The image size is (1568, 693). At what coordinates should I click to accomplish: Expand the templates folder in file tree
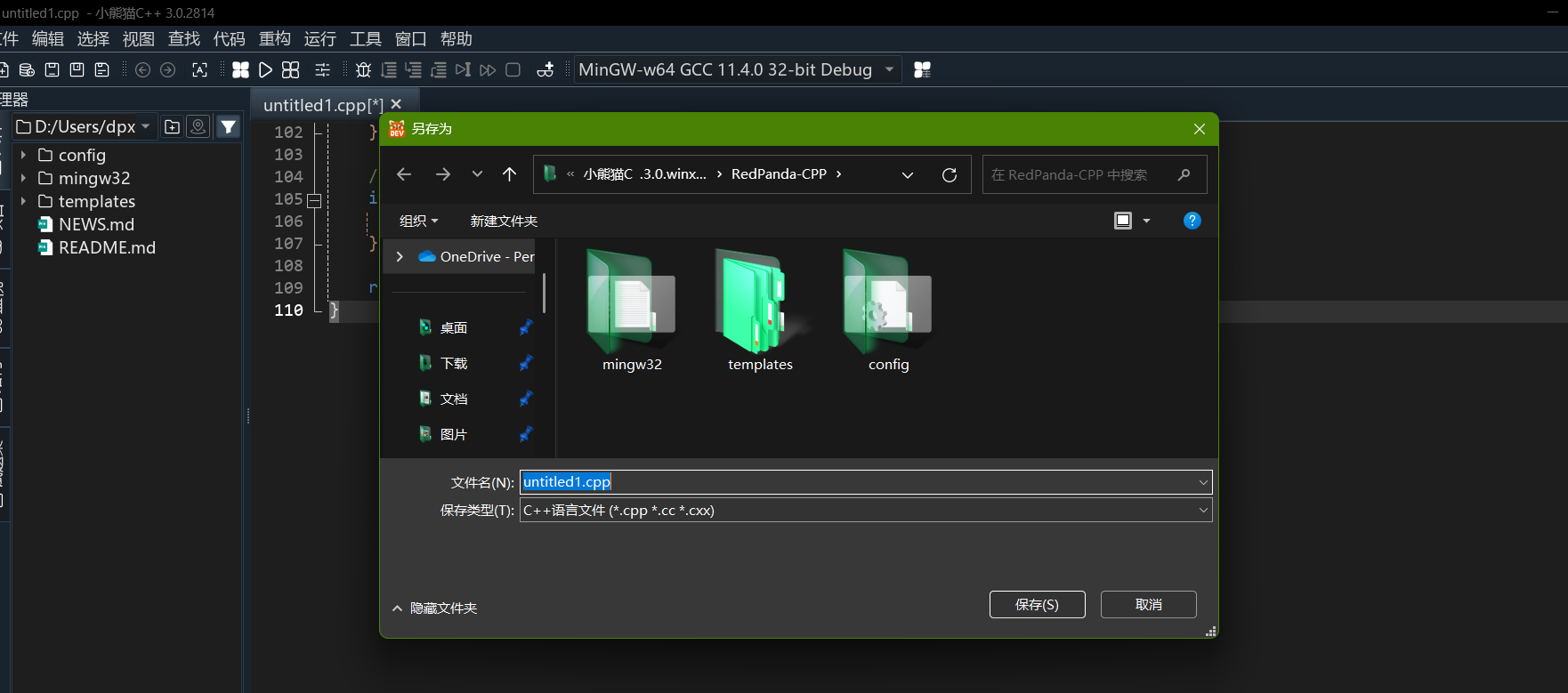23,201
